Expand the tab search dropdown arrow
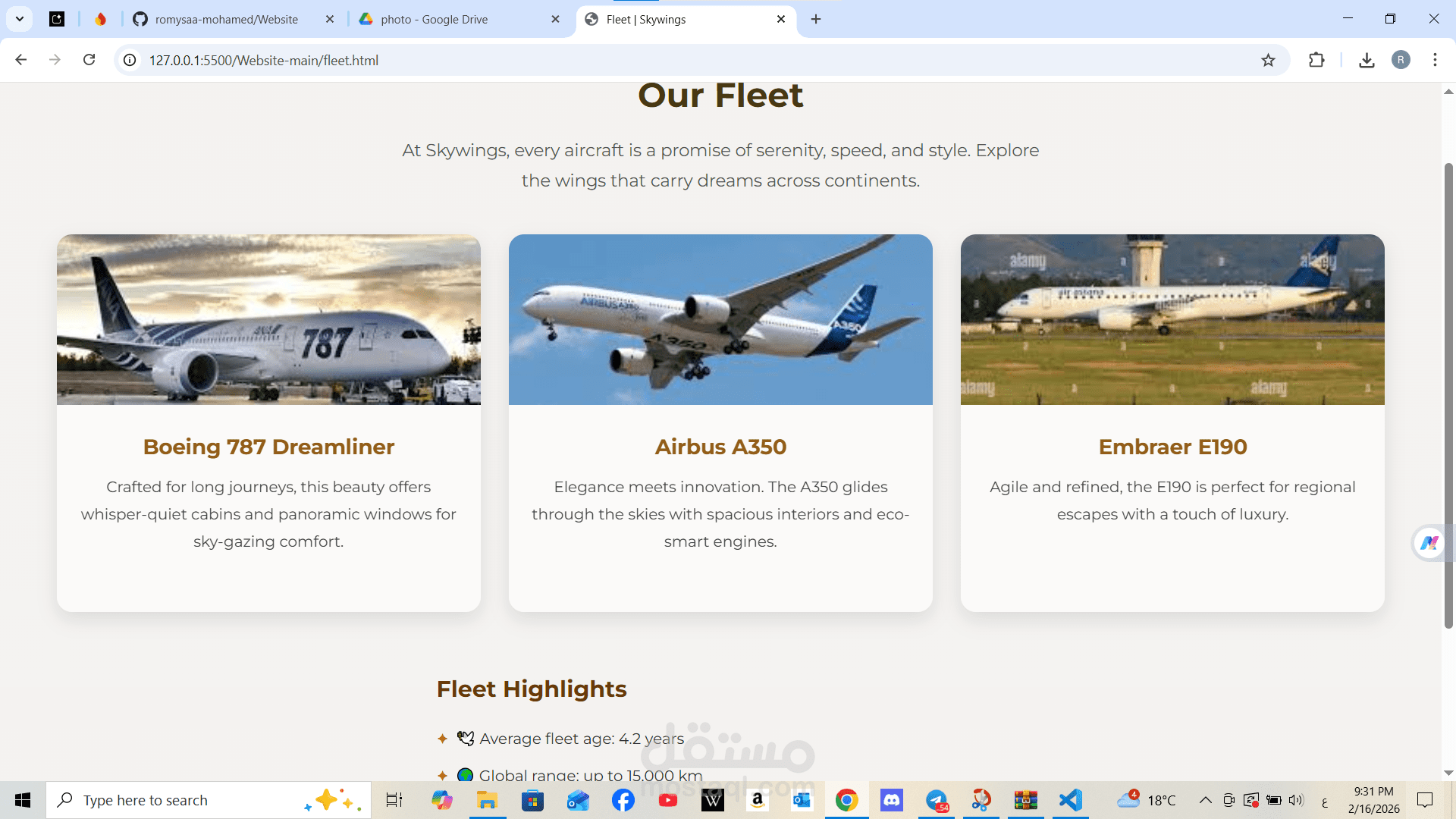The width and height of the screenshot is (1456, 819). click(20, 19)
